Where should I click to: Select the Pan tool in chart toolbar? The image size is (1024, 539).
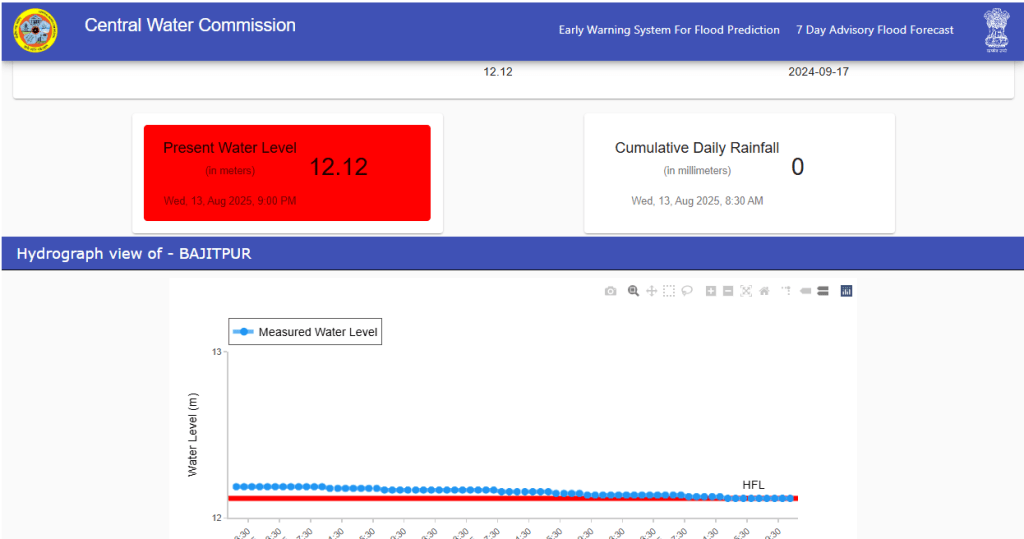point(651,291)
